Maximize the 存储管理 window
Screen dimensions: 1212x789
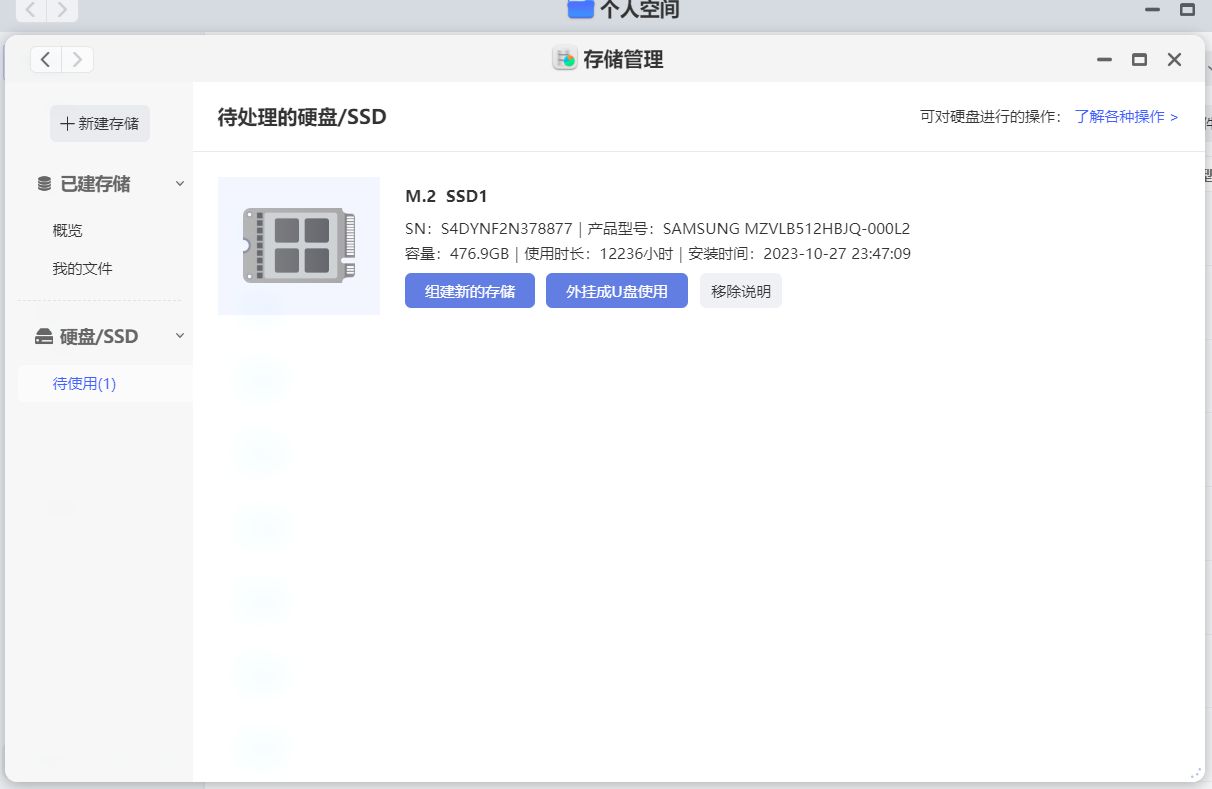pos(1139,60)
